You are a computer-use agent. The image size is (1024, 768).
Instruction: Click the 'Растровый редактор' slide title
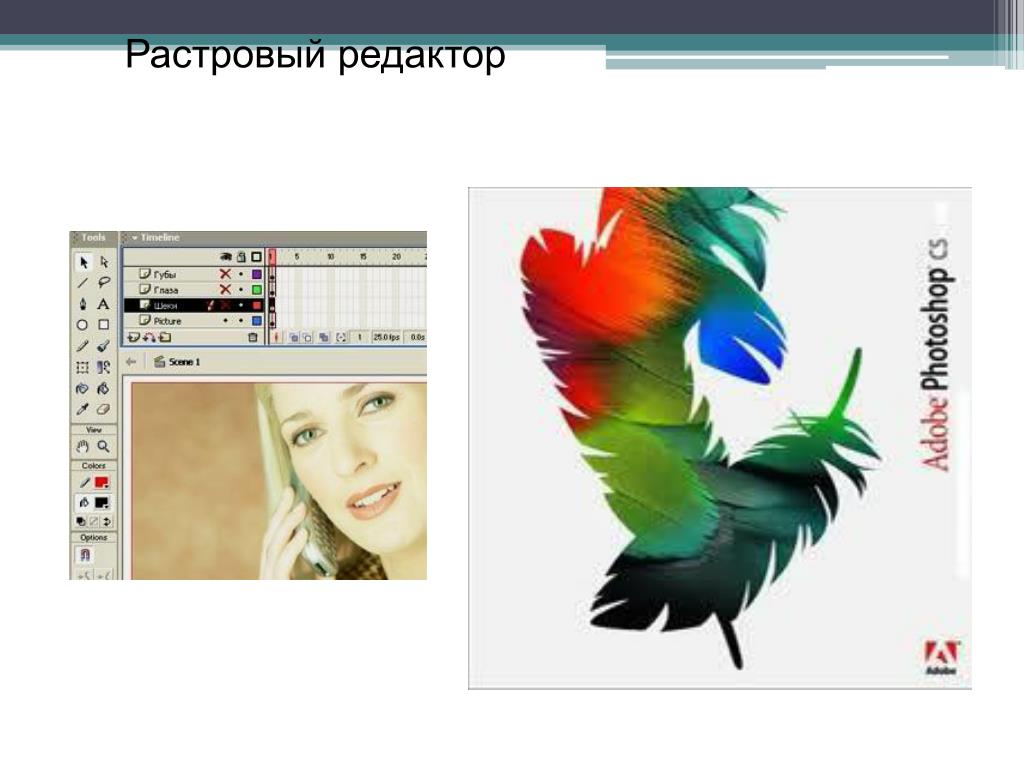[315, 55]
